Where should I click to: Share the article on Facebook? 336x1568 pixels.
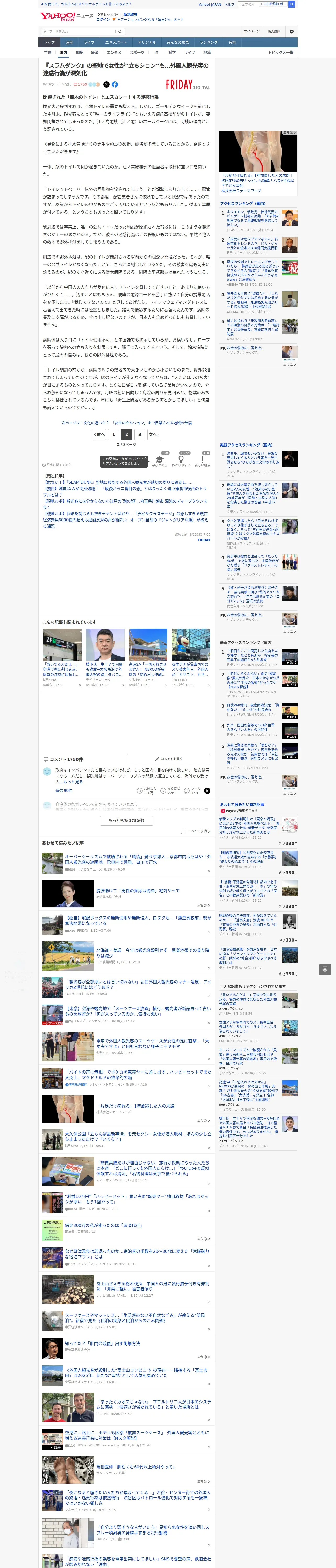[x=115, y=85]
